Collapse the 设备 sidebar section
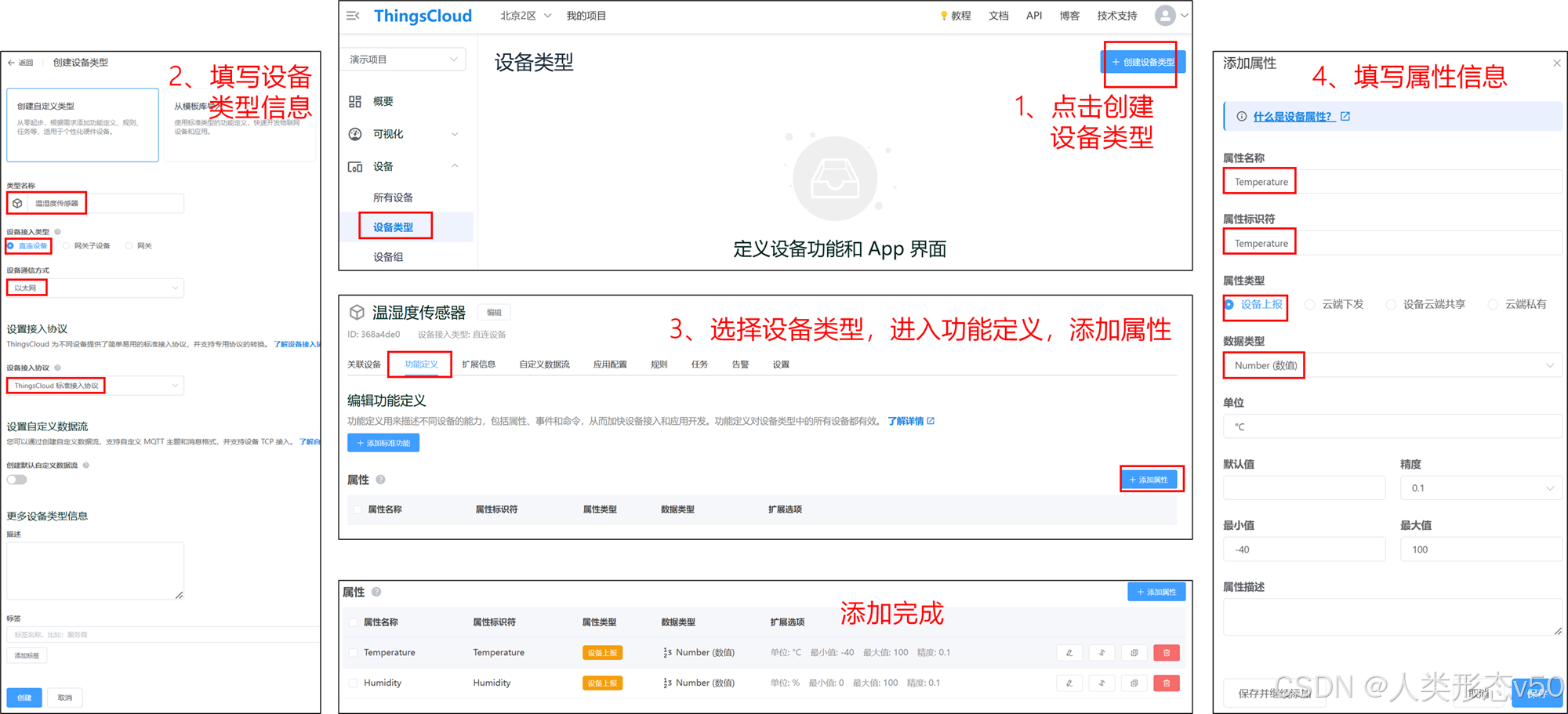This screenshot has height=714, width=1568. click(455, 166)
